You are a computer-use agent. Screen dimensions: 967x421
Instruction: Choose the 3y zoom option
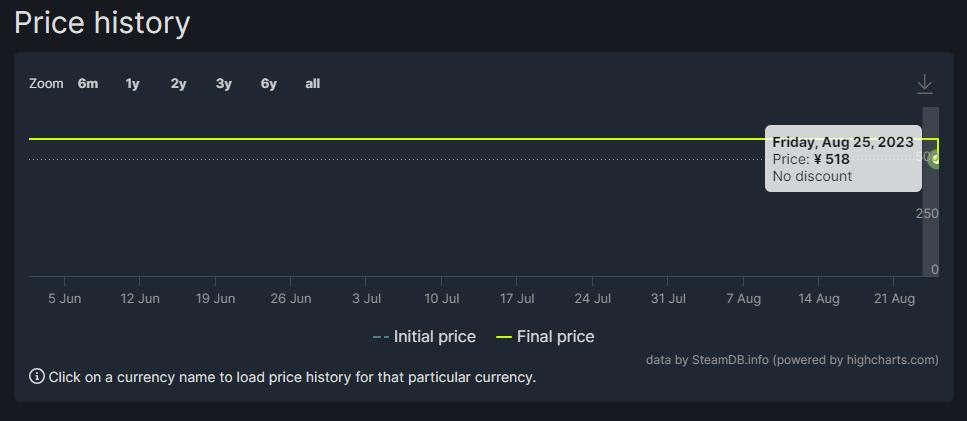224,84
